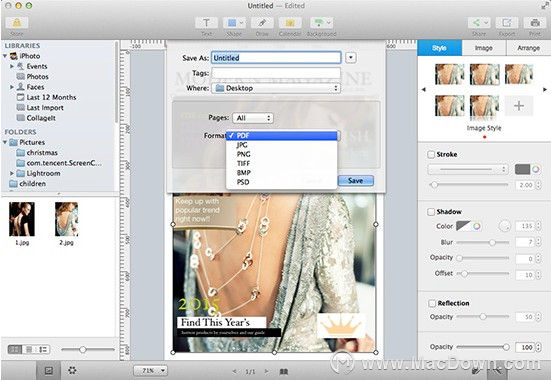The height and width of the screenshot is (380, 551).
Task: Click the Shadow Color swatch
Action: [463, 226]
